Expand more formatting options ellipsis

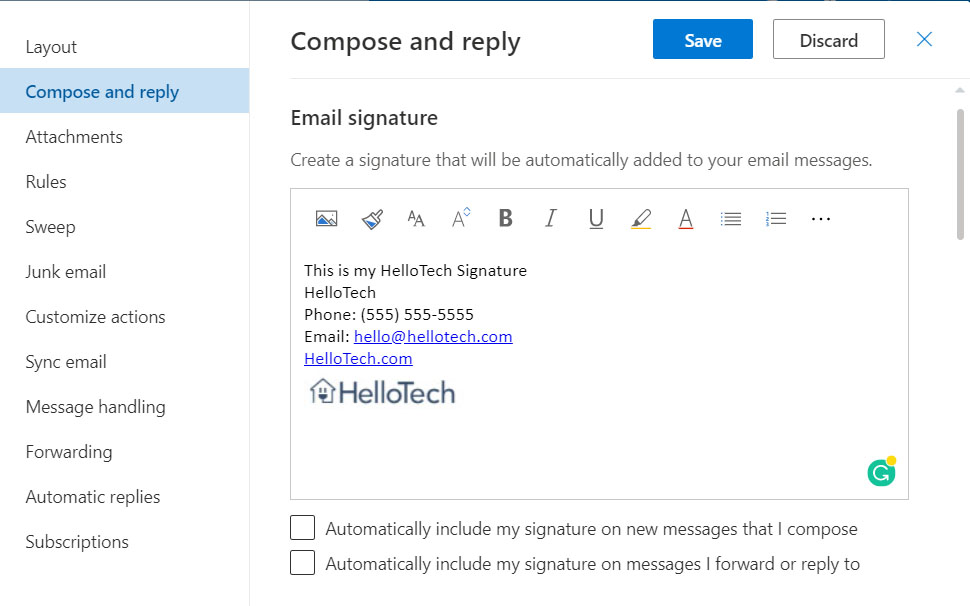tap(821, 219)
